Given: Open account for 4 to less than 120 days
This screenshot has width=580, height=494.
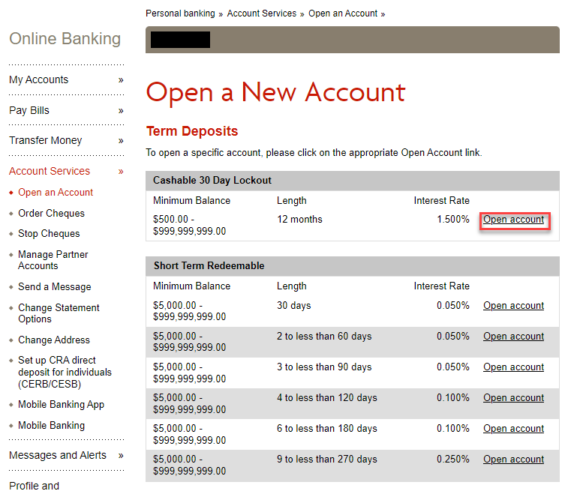Looking at the screenshot, I should 513,398.
